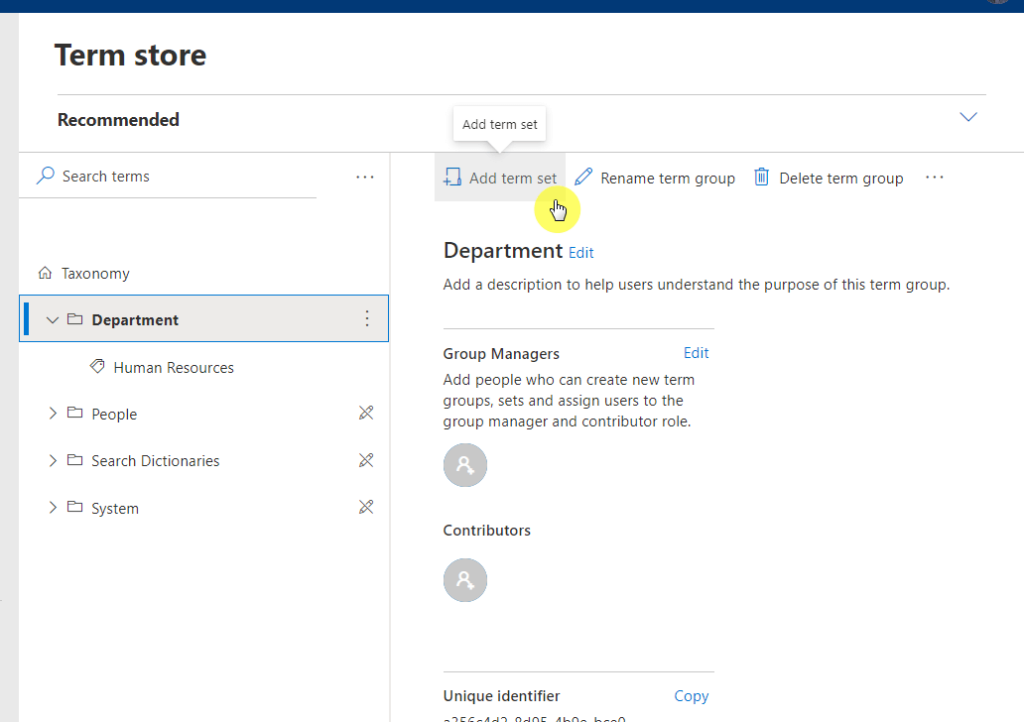Screen dimensions: 1024x722
Task: Click the Rename term group label
Action: coord(667,178)
